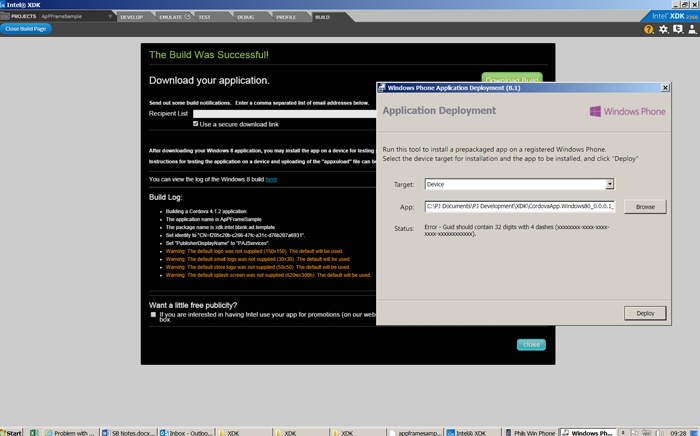The image size is (700, 436).
Task: Open SB Notes document in taskbar
Action: pyautogui.click(x=129, y=432)
